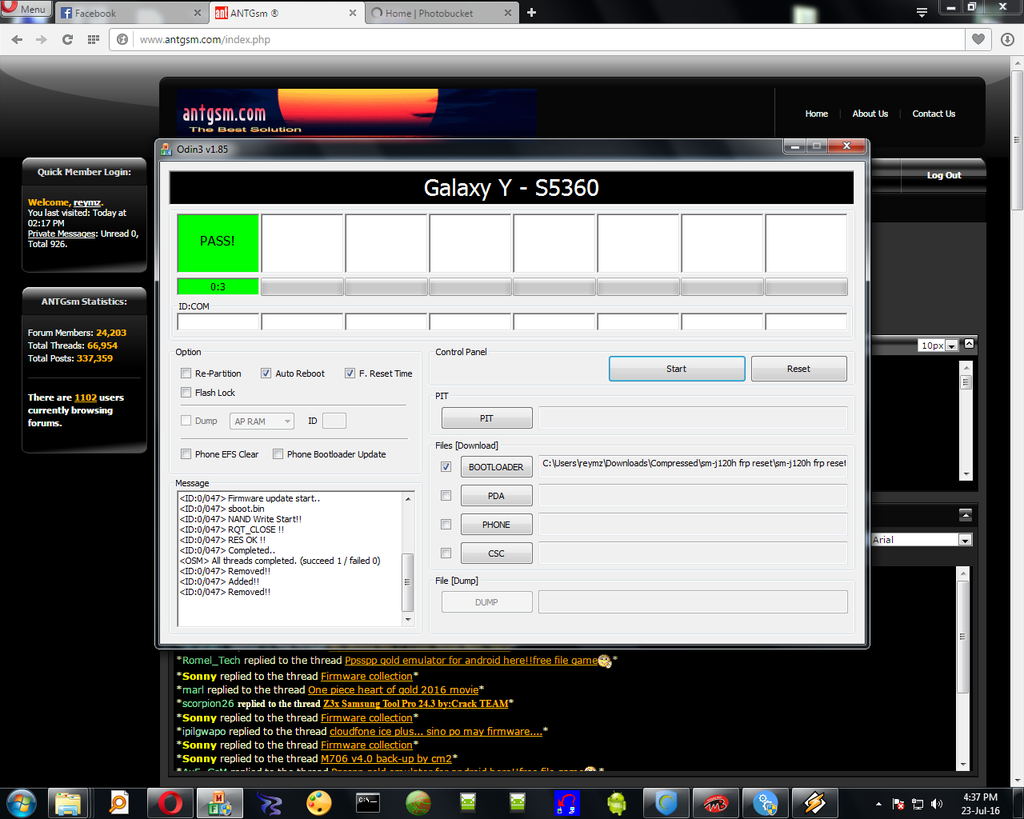Enable Phone Bootloader Update option
This screenshot has height=819, width=1024.
click(x=278, y=454)
